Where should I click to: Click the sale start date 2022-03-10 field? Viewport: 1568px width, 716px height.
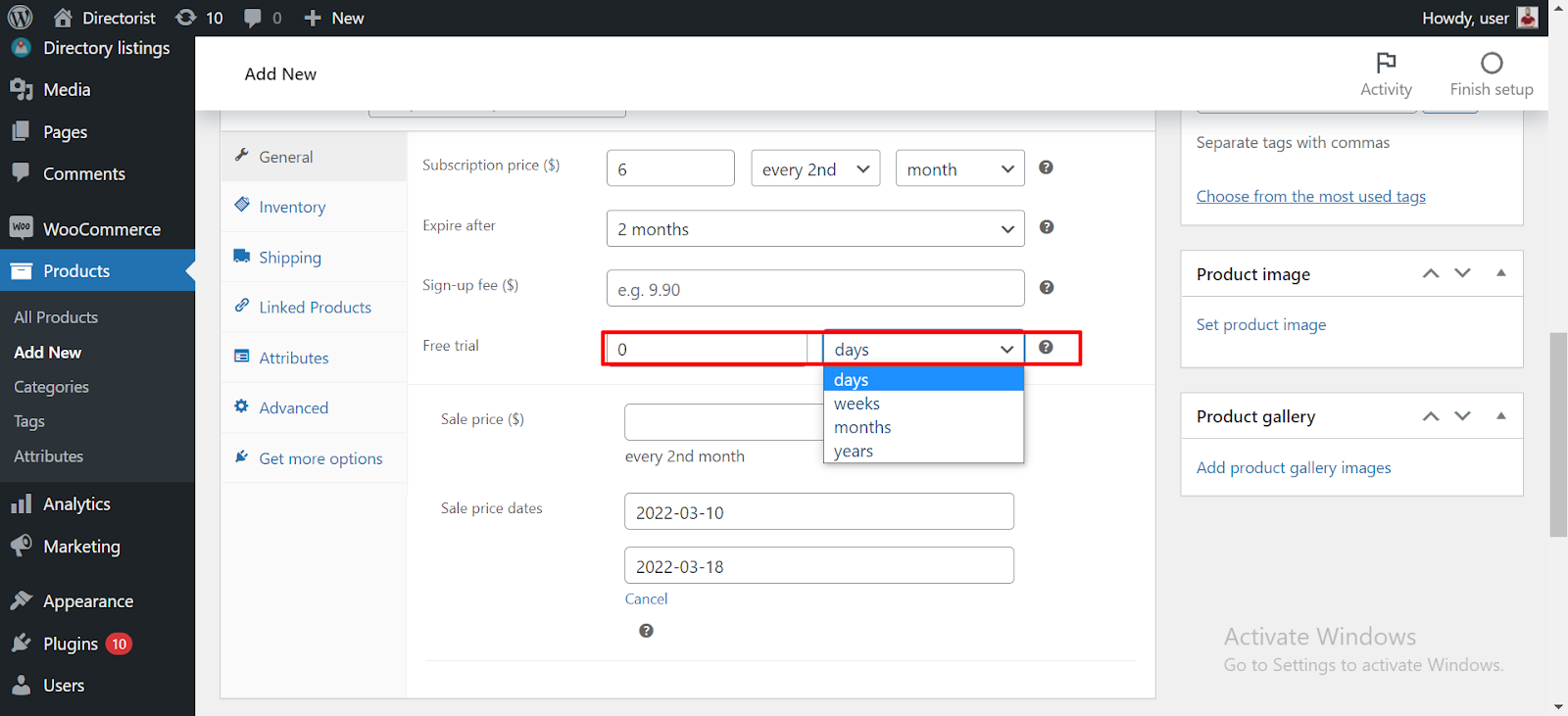click(818, 511)
